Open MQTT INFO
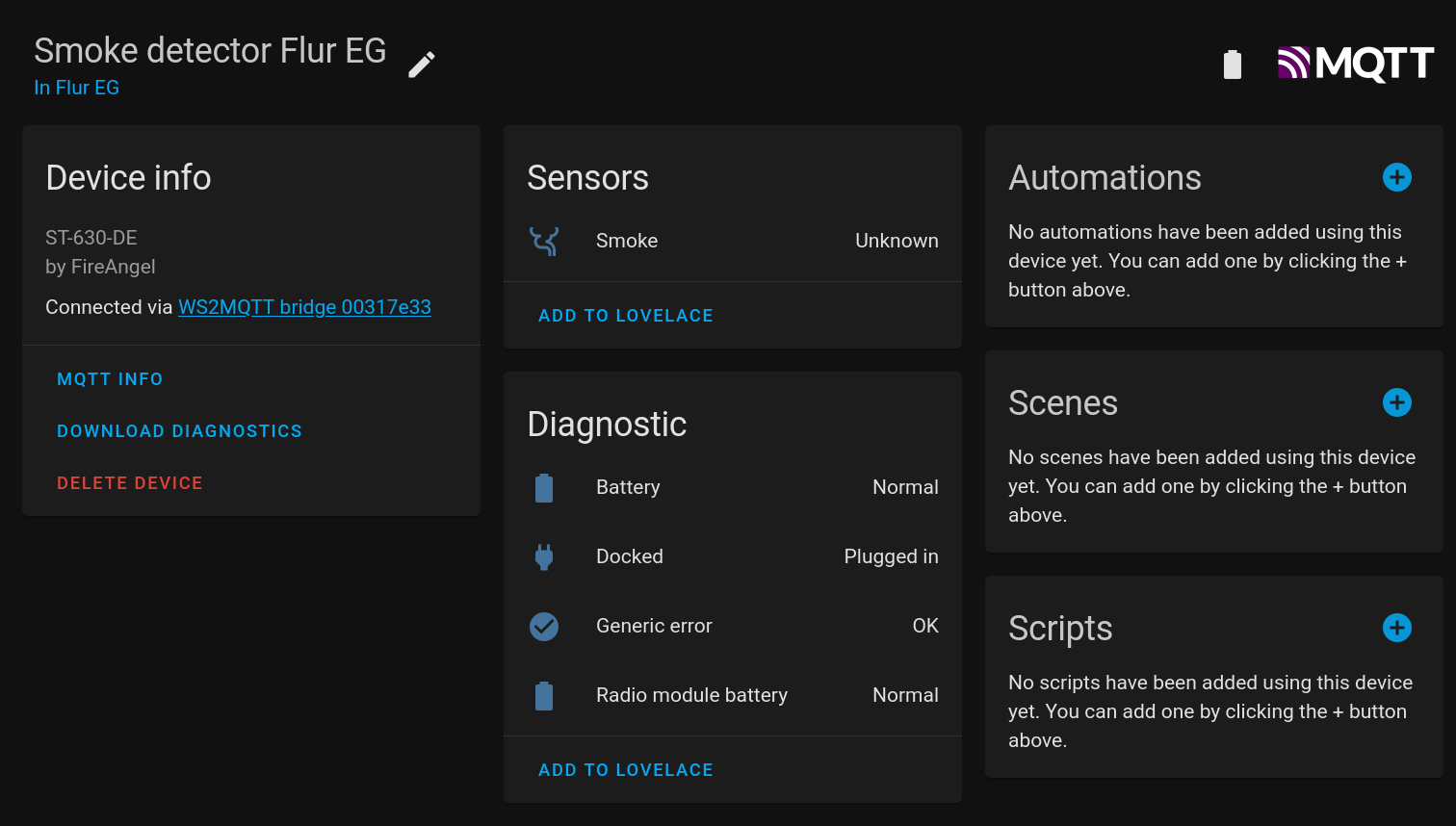Viewport: 1456px width, 826px height. click(110, 379)
